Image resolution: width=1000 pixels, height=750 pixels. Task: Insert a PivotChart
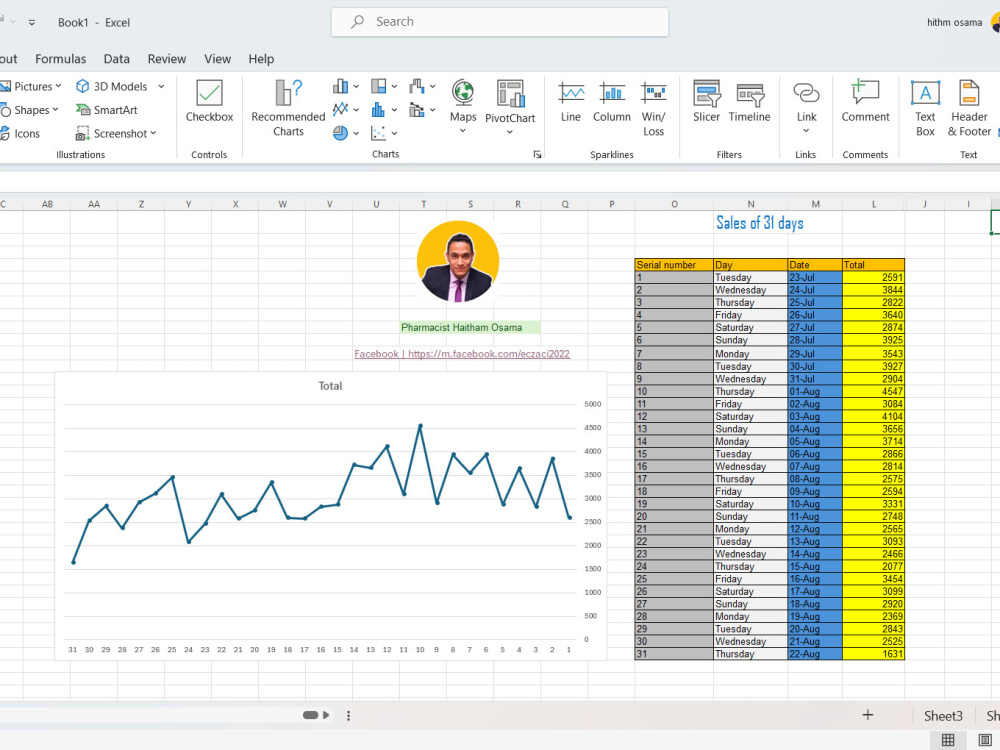pos(510,101)
